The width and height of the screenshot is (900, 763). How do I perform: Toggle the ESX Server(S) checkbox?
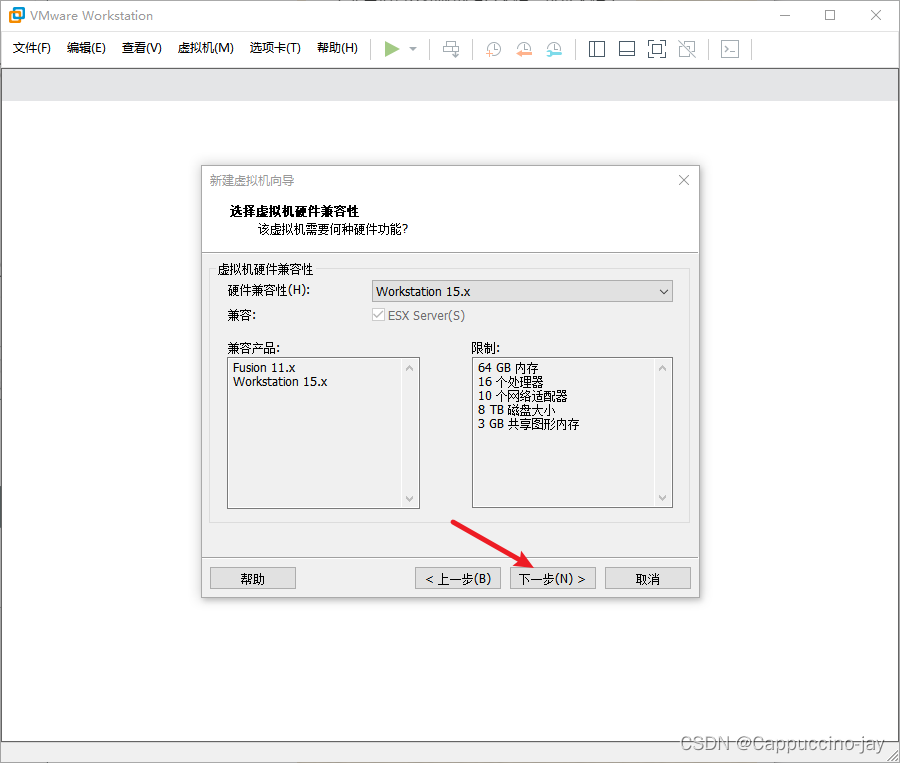click(x=378, y=315)
